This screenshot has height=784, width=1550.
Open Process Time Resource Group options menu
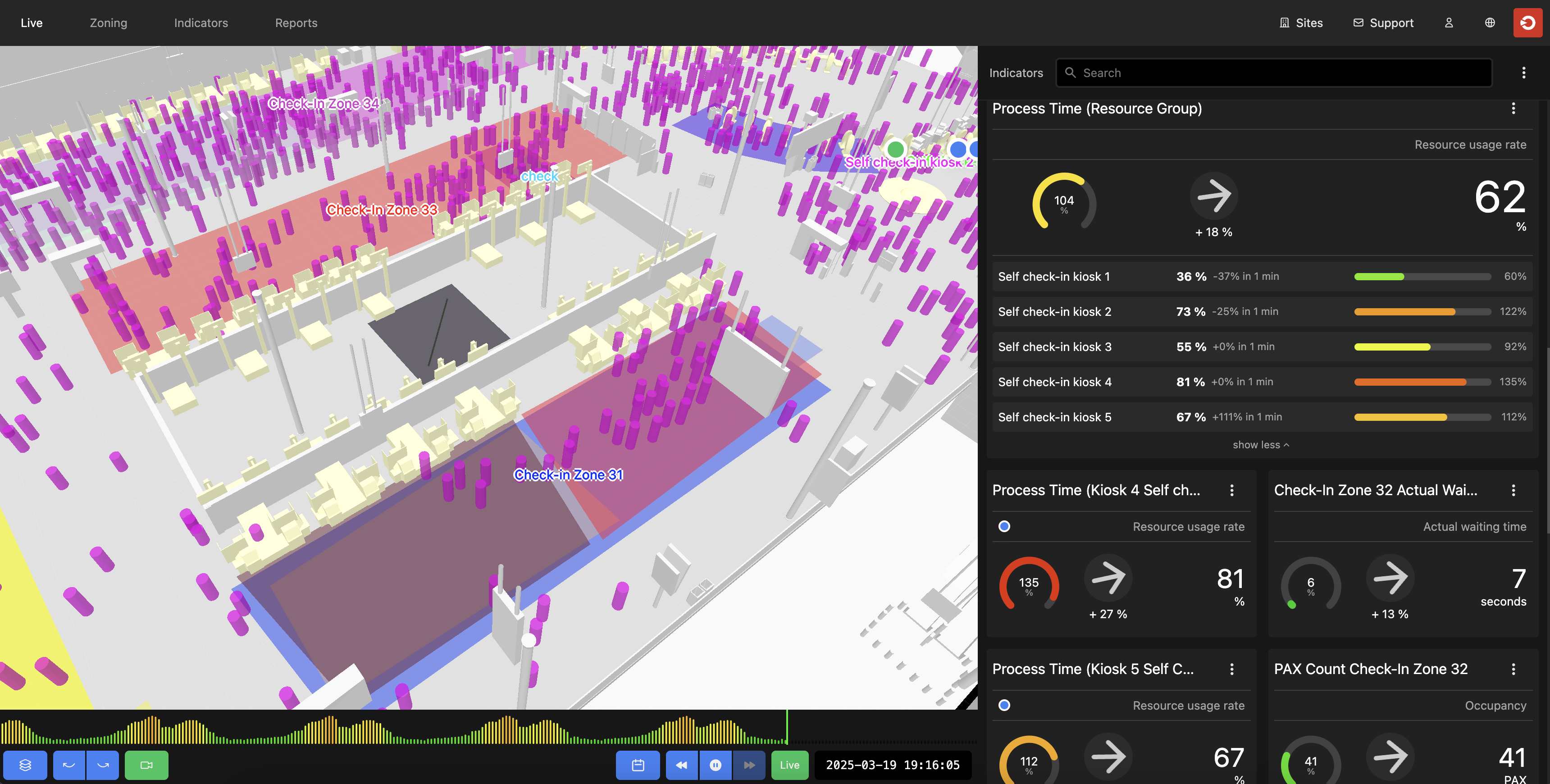point(1514,108)
